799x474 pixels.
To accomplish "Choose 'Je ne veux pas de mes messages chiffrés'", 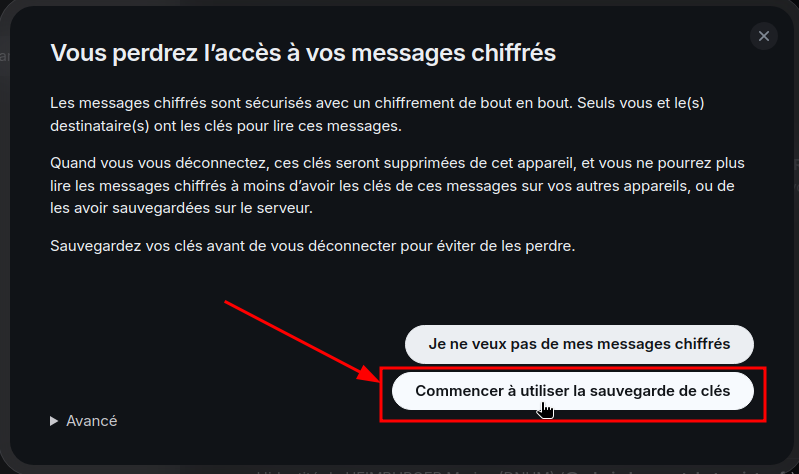I will (579, 344).
